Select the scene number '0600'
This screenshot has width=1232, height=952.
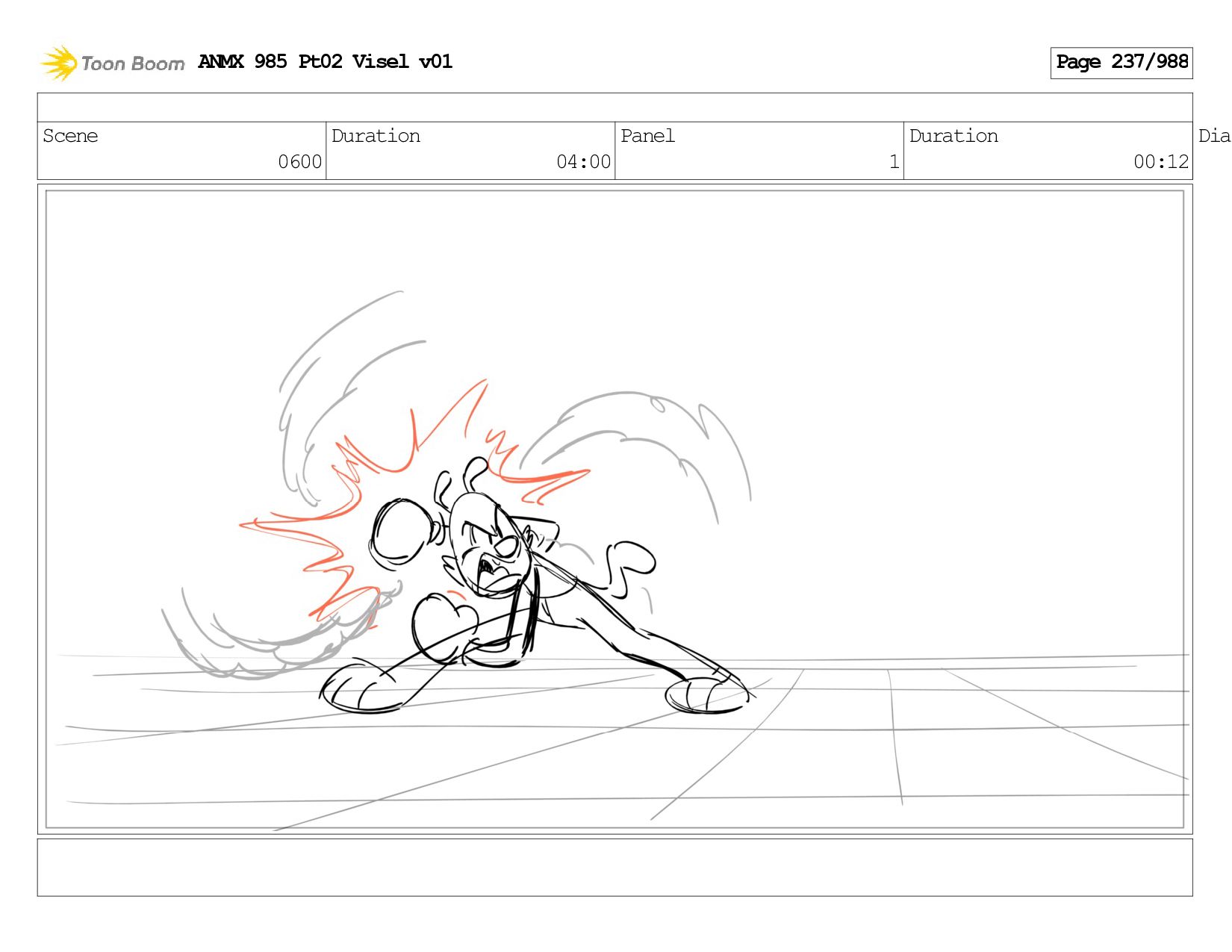point(299,162)
